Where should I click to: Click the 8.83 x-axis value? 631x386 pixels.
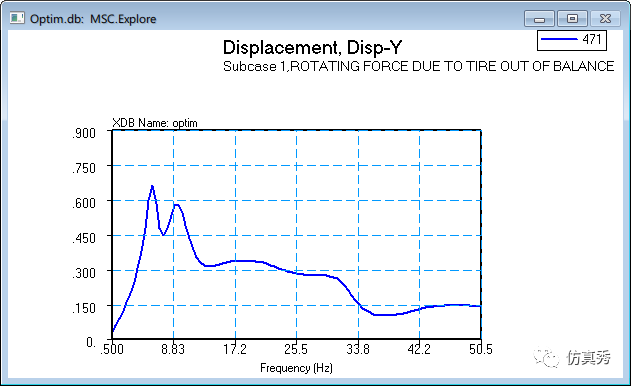[173, 349]
